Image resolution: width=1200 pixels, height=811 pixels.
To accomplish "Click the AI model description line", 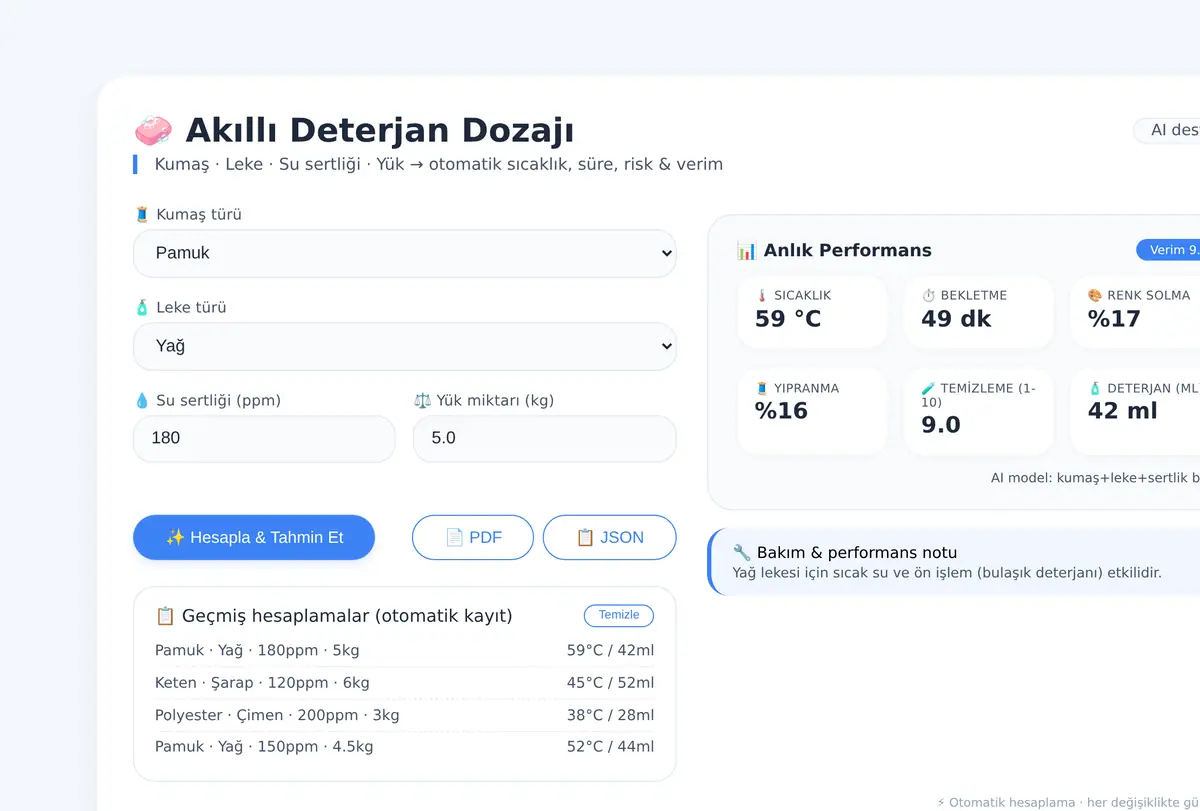I will click(x=1095, y=478).
